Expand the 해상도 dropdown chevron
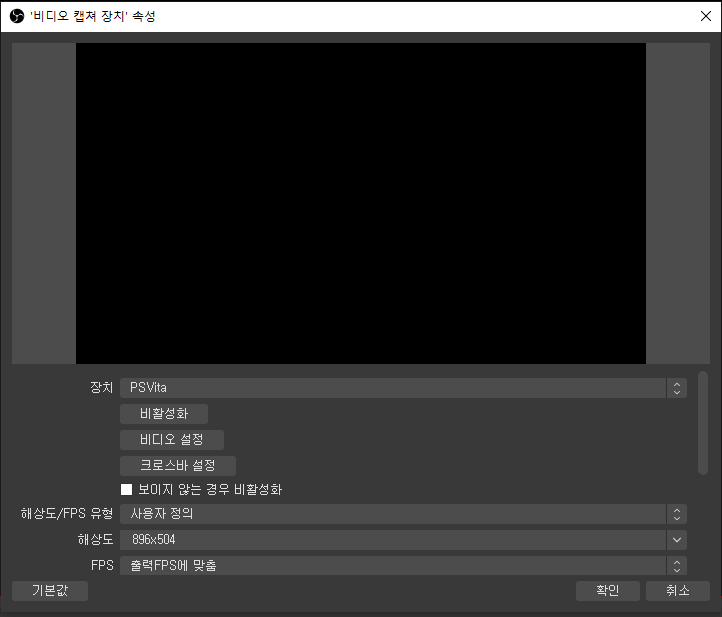722x617 pixels. point(676,540)
